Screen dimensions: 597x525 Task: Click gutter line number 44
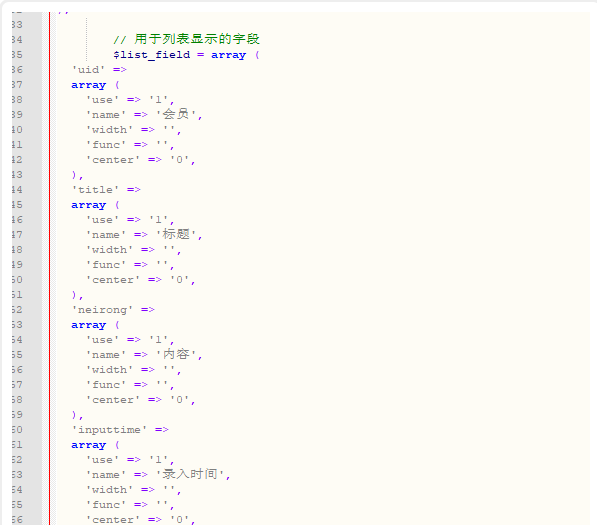coord(17,190)
